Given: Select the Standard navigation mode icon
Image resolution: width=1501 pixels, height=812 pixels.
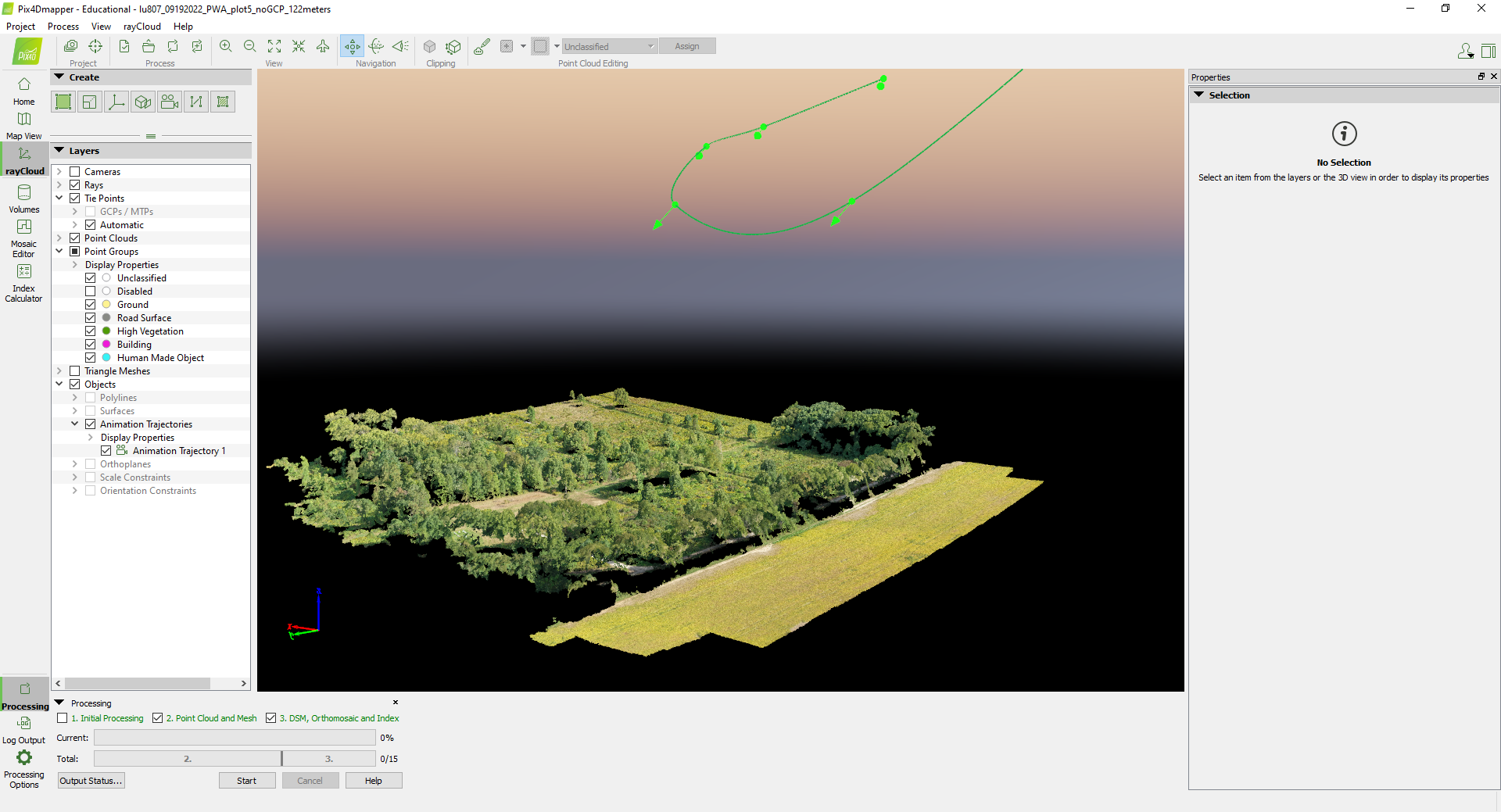Looking at the screenshot, I should point(352,46).
